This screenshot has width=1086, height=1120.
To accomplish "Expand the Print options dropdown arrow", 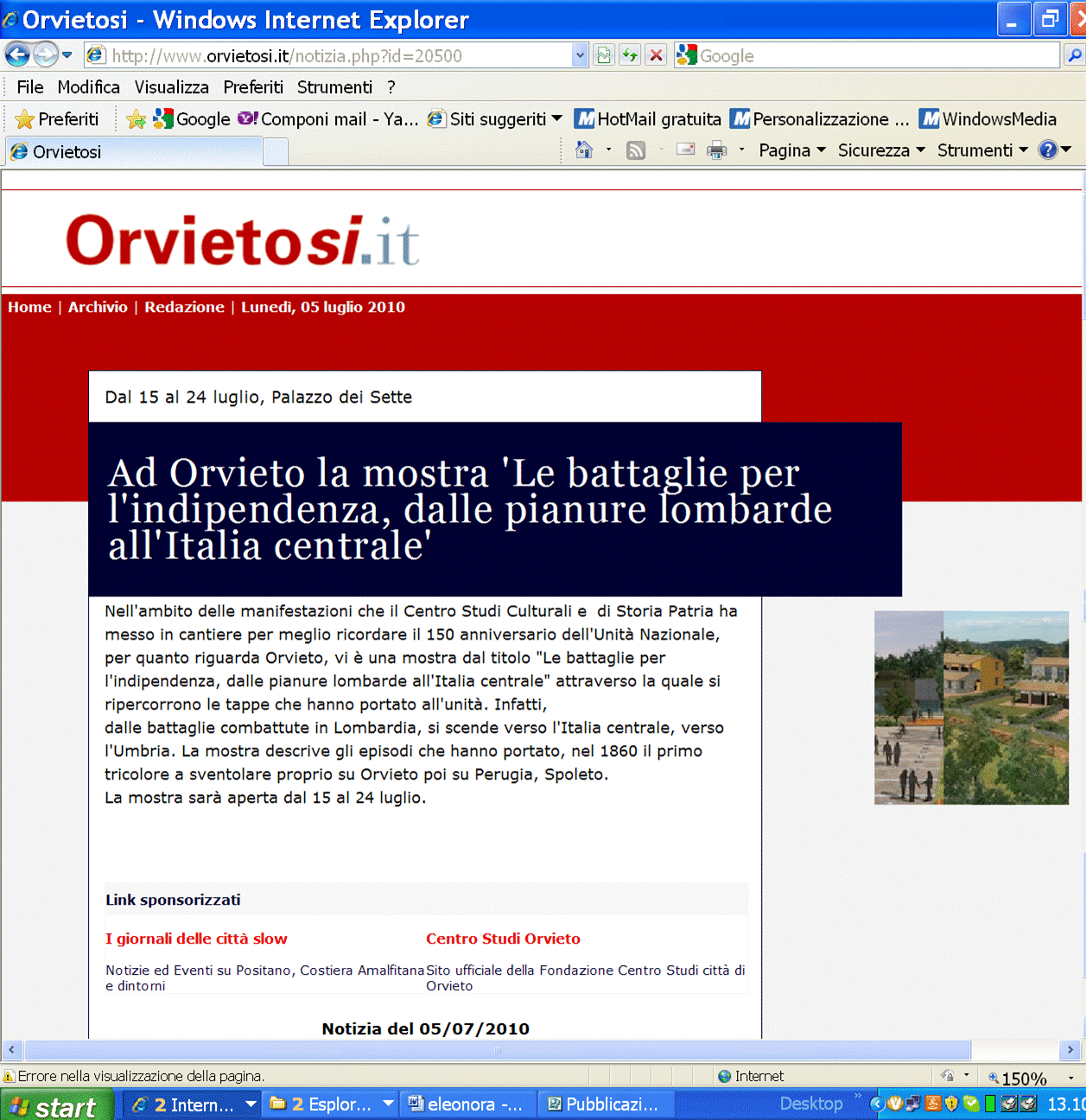I will click(741, 150).
